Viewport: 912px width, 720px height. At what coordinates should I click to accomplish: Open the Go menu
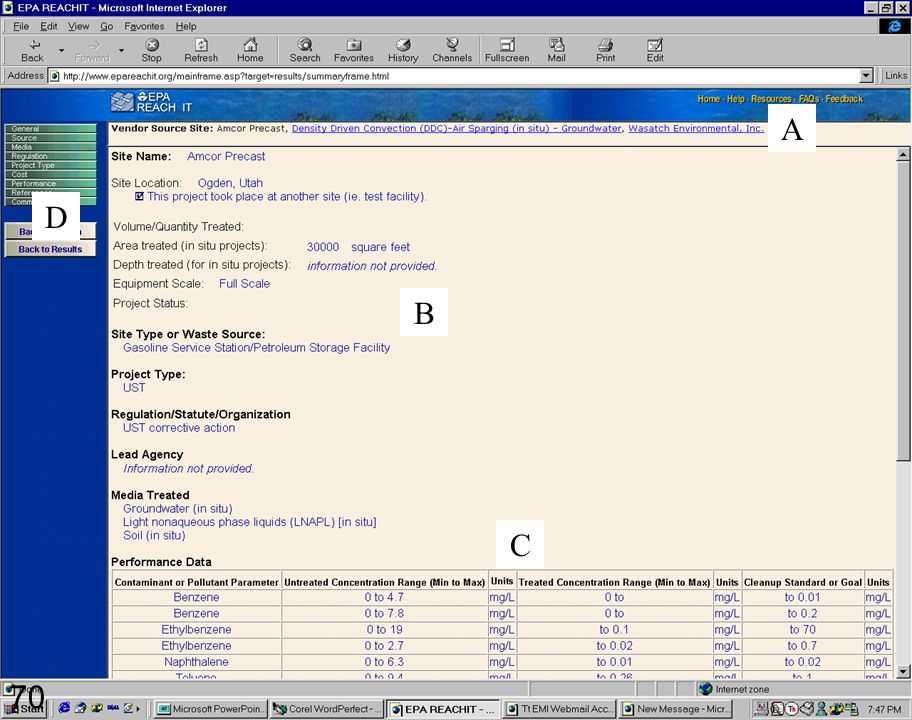tap(106, 26)
